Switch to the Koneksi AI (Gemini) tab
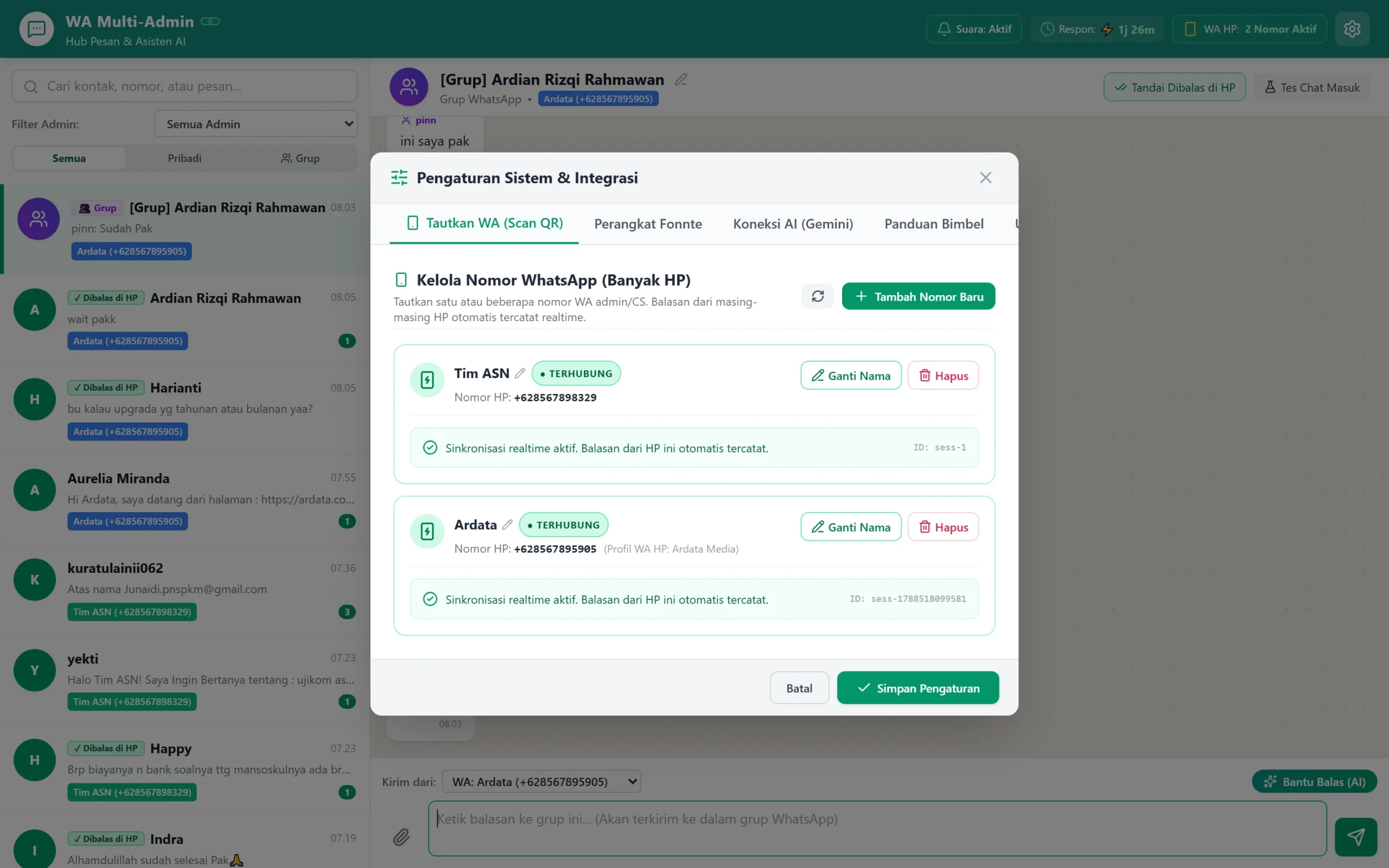 click(x=793, y=224)
